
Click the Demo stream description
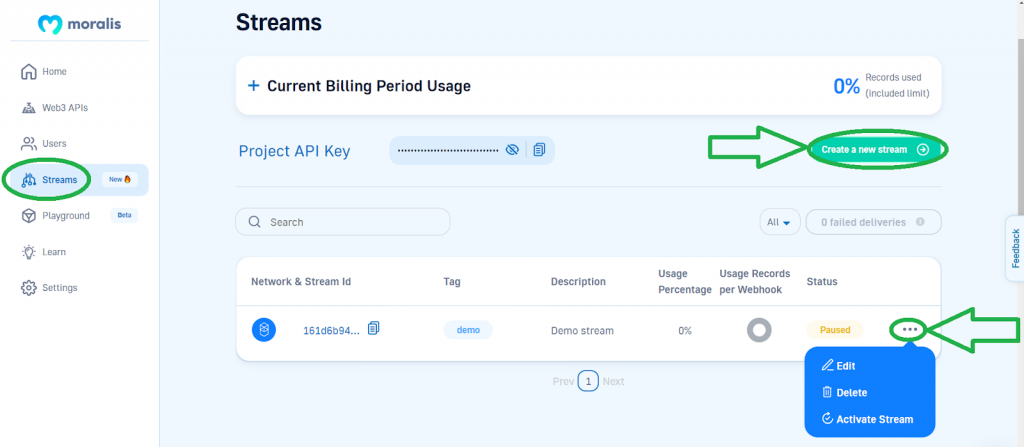click(x=583, y=331)
